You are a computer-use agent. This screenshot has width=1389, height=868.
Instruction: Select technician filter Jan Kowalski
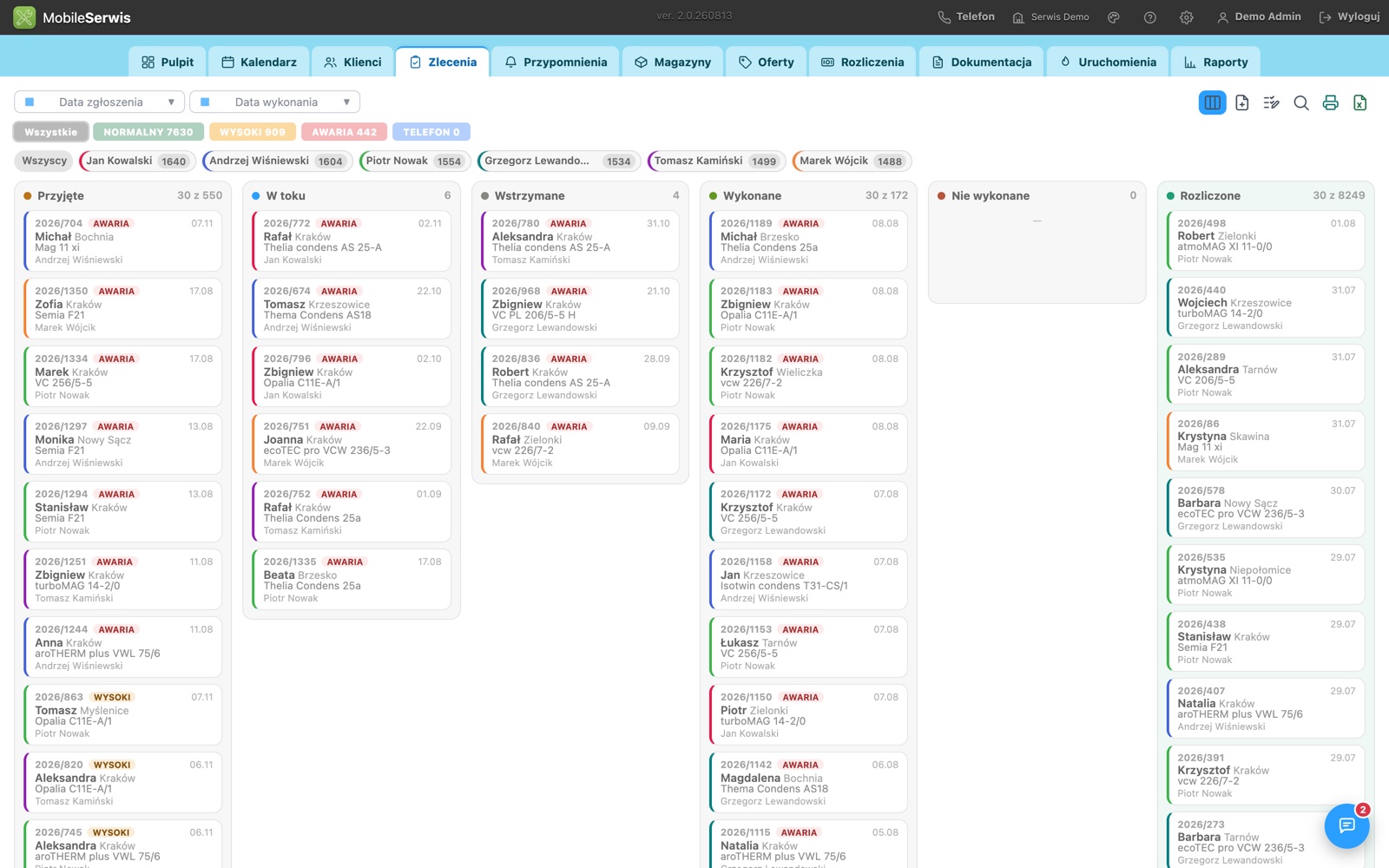136,161
